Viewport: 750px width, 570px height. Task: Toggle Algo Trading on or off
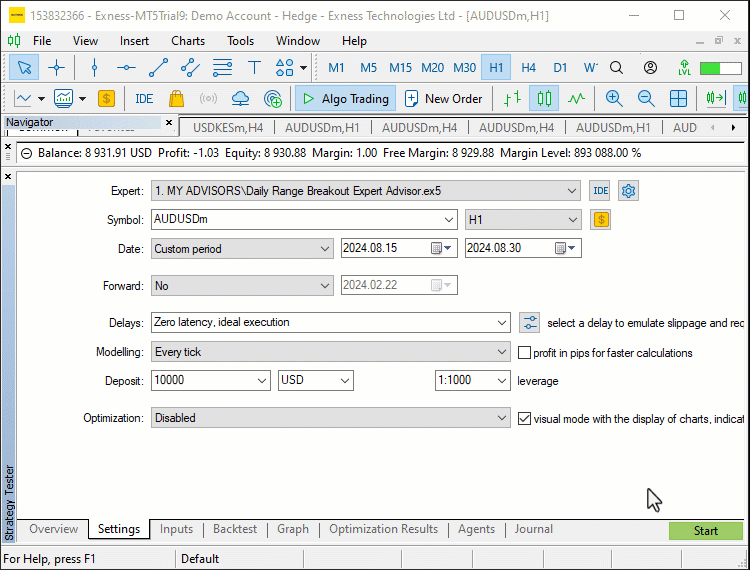pos(345,99)
